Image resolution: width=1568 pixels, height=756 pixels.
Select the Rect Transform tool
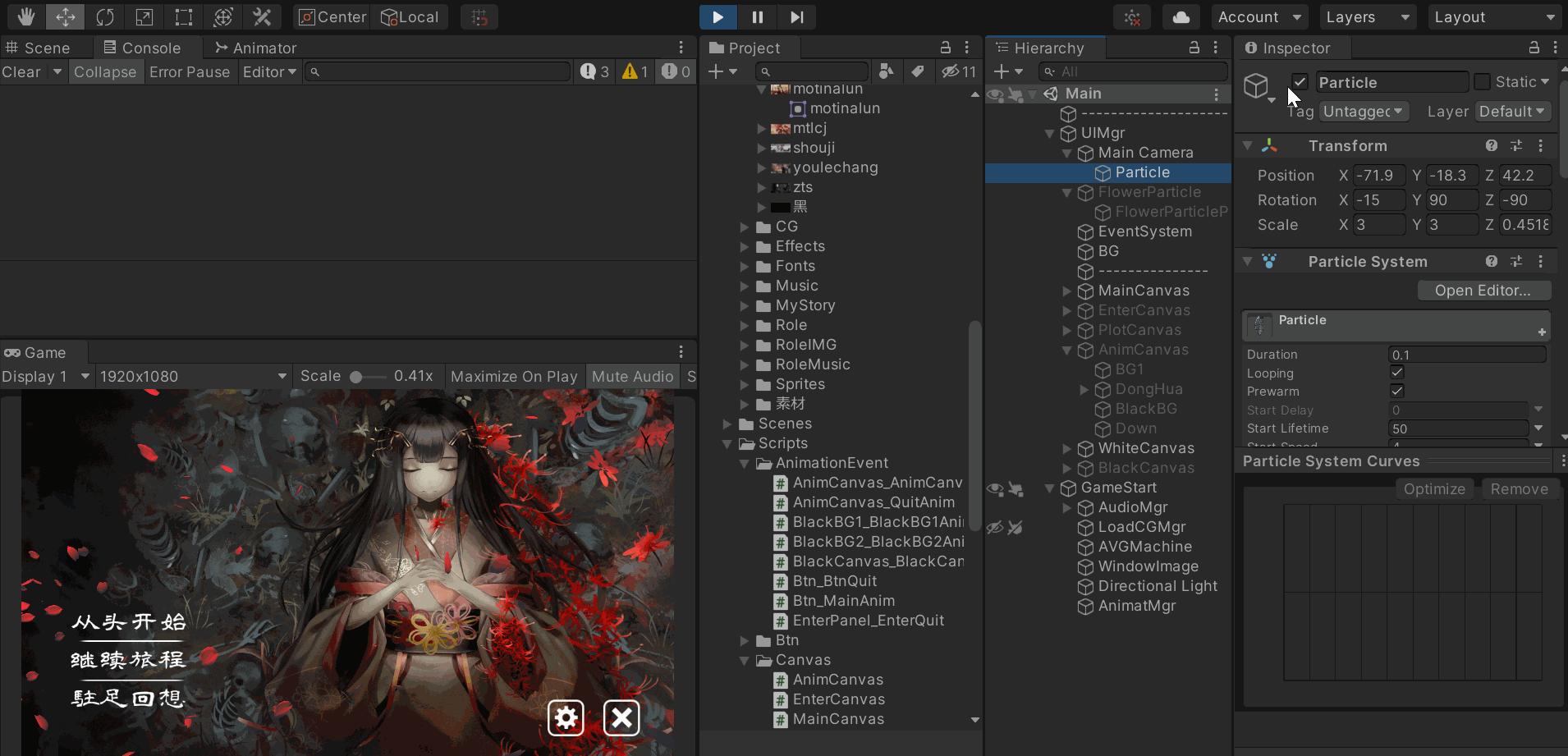click(184, 16)
